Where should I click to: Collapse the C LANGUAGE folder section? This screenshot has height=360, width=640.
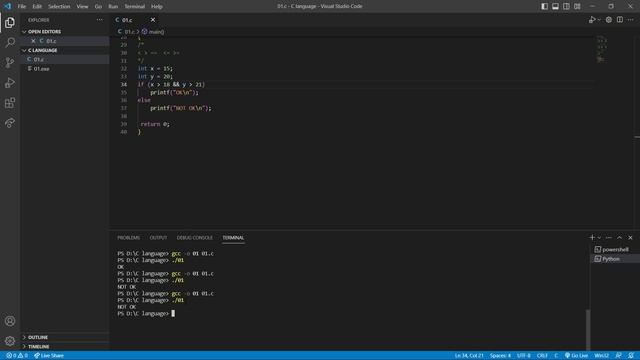coord(65,50)
